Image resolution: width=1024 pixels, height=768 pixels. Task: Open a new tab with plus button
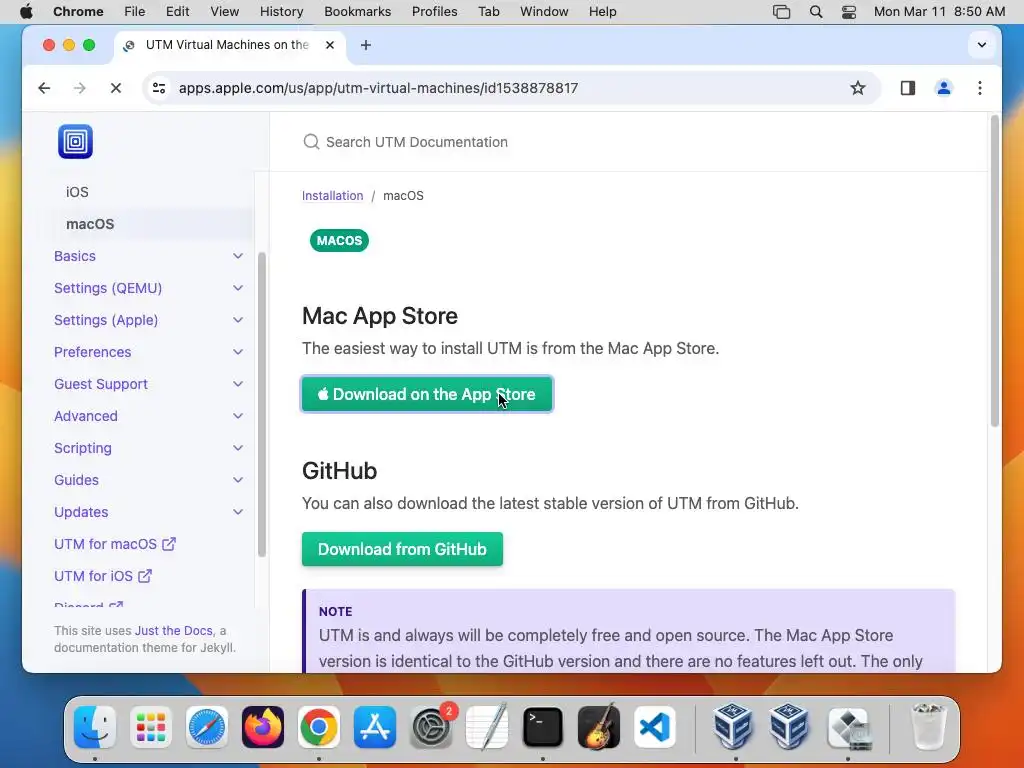(x=366, y=45)
